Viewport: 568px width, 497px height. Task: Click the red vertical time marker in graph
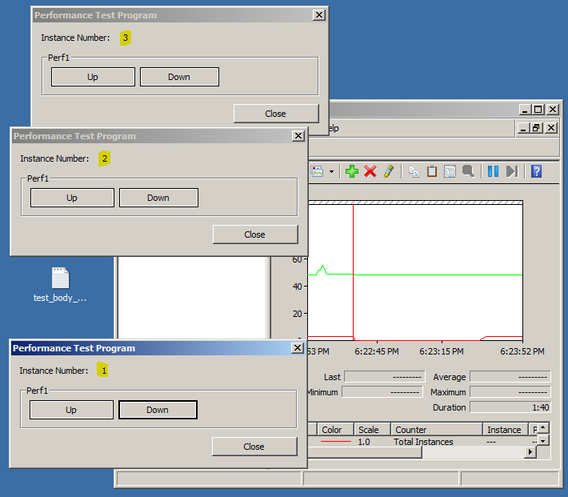[x=353, y=272]
